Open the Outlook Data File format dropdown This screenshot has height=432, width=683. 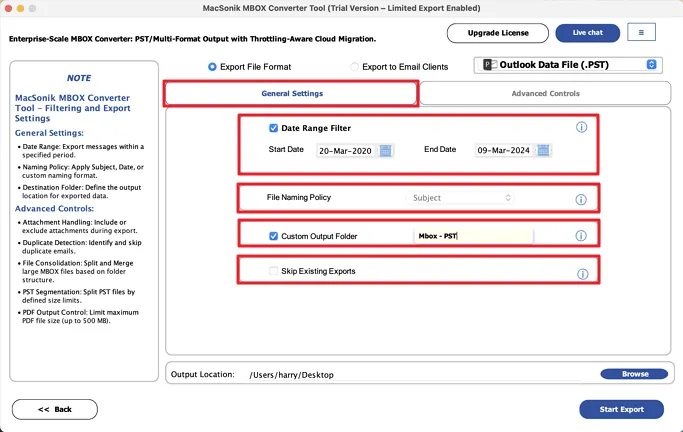click(568, 65)
